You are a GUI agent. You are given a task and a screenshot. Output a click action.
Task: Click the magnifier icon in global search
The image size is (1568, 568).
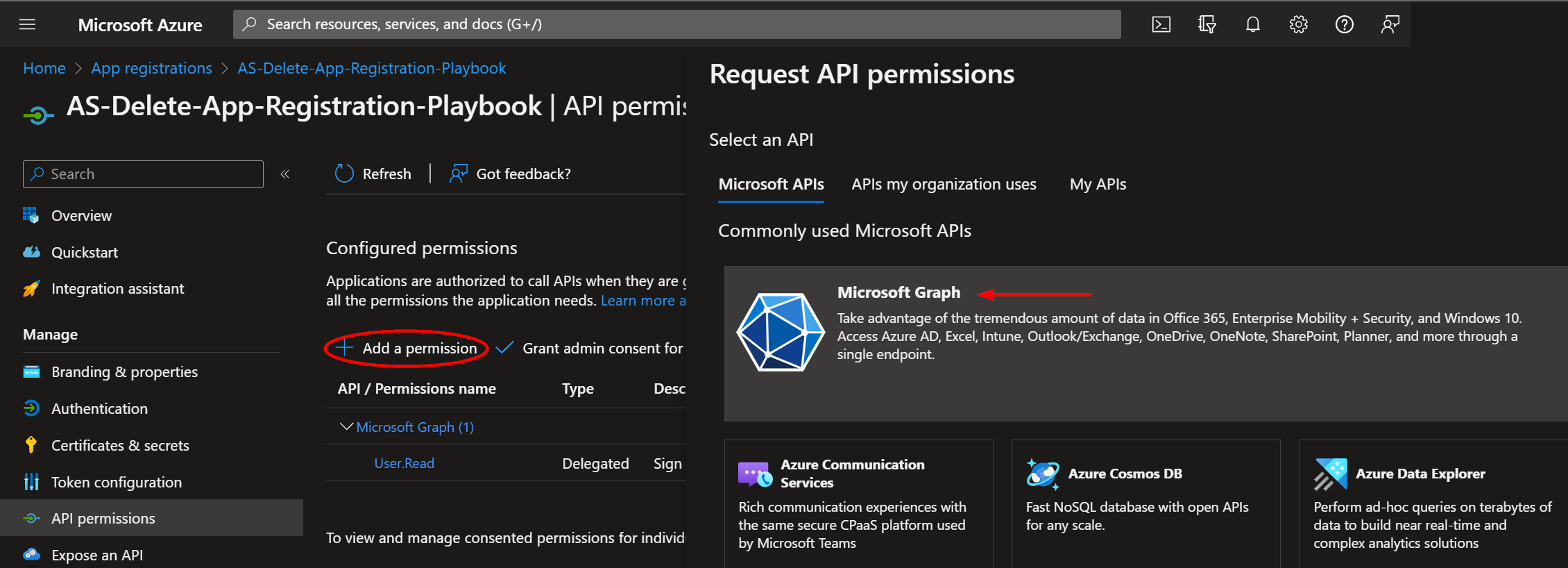pyautogui.click(x=249, y=24)
